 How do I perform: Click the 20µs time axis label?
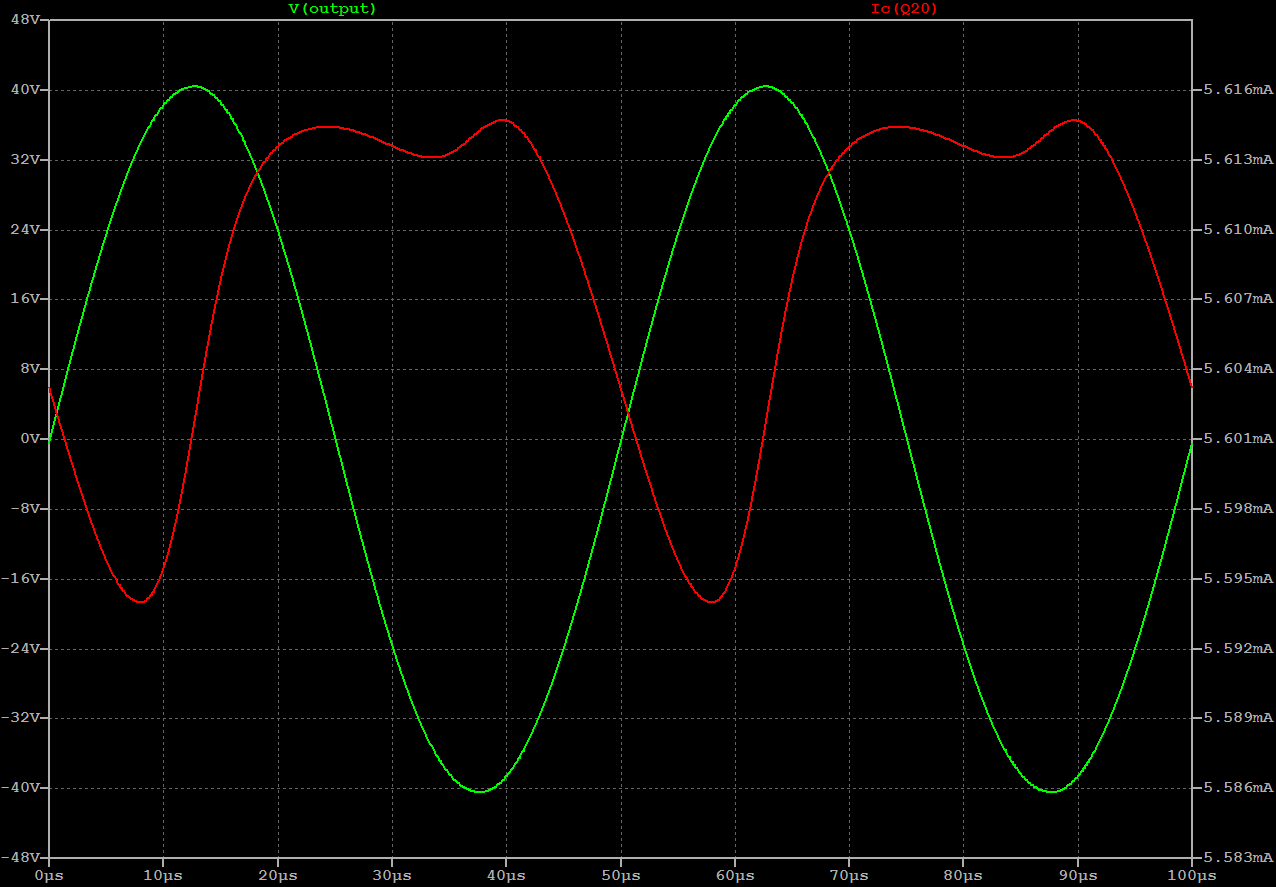point(277,875)
